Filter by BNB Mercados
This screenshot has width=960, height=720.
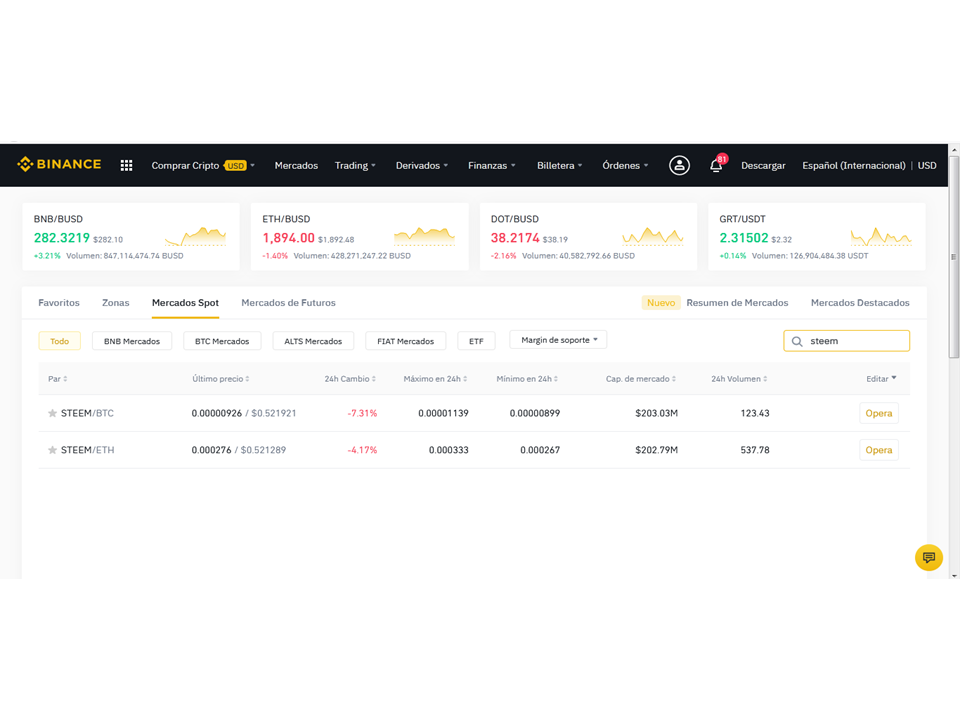pos(132,341)
